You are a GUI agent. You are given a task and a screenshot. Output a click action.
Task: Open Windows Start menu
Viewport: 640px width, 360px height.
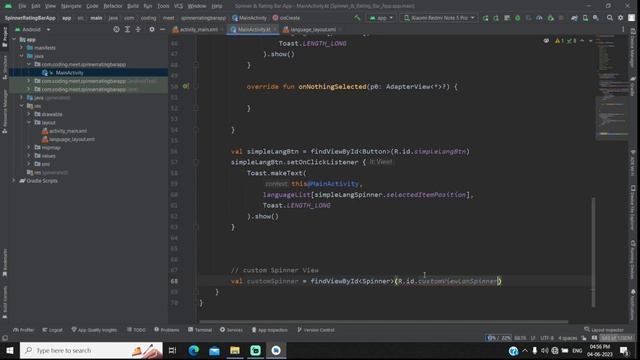pyautogui.click(x=9, y=351)
